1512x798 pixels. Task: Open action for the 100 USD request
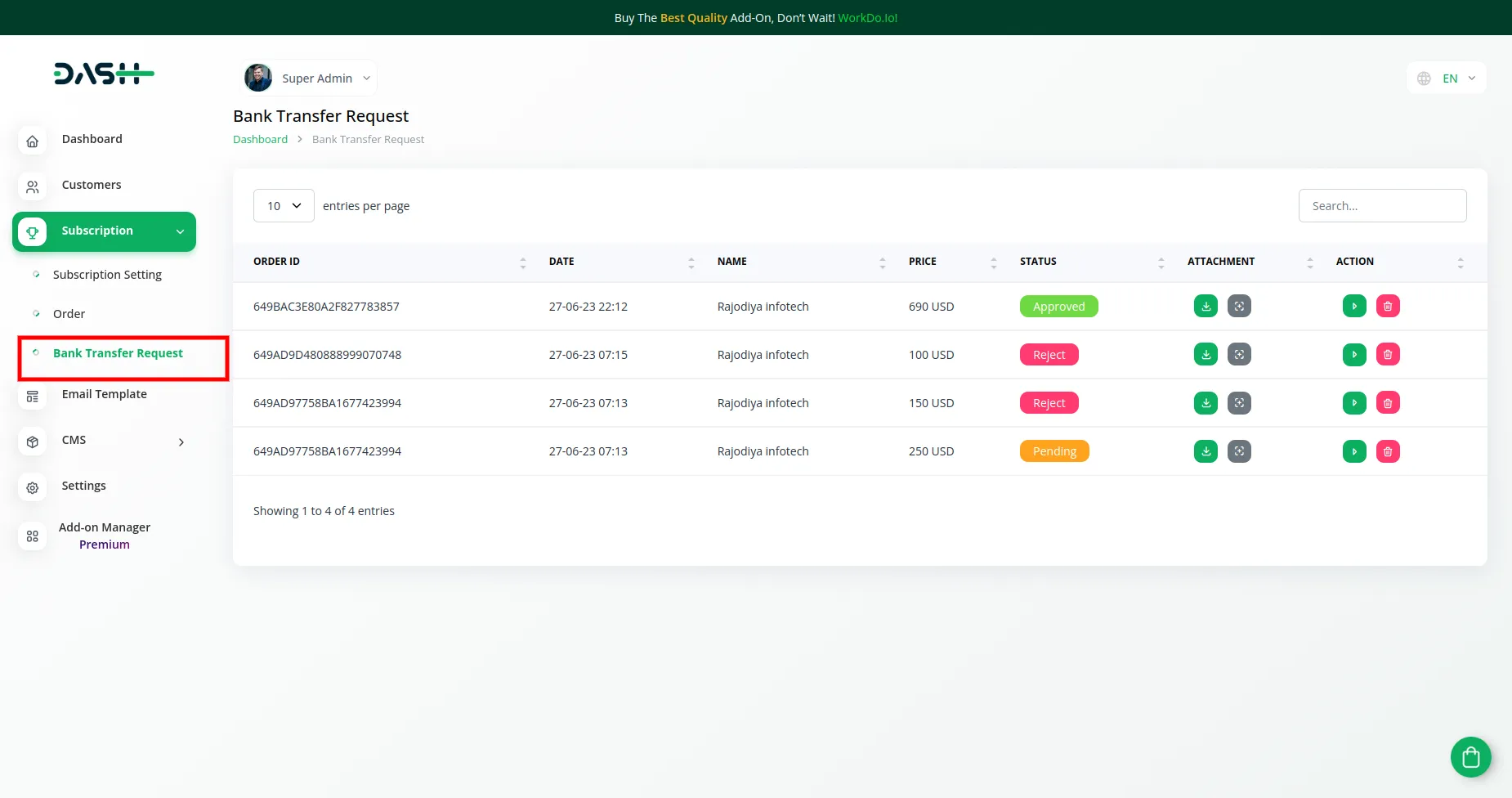pos(1354,355)
